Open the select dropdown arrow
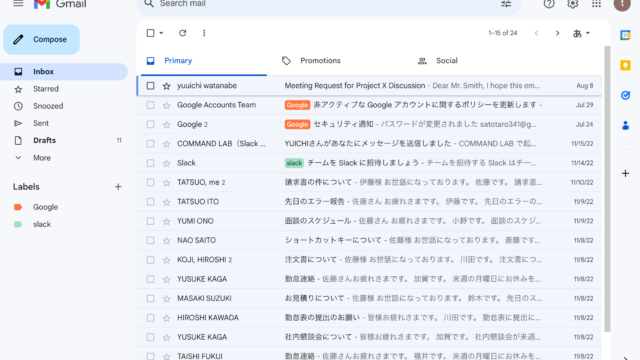Screen dimensions: 640x360 tap(161, 33)
